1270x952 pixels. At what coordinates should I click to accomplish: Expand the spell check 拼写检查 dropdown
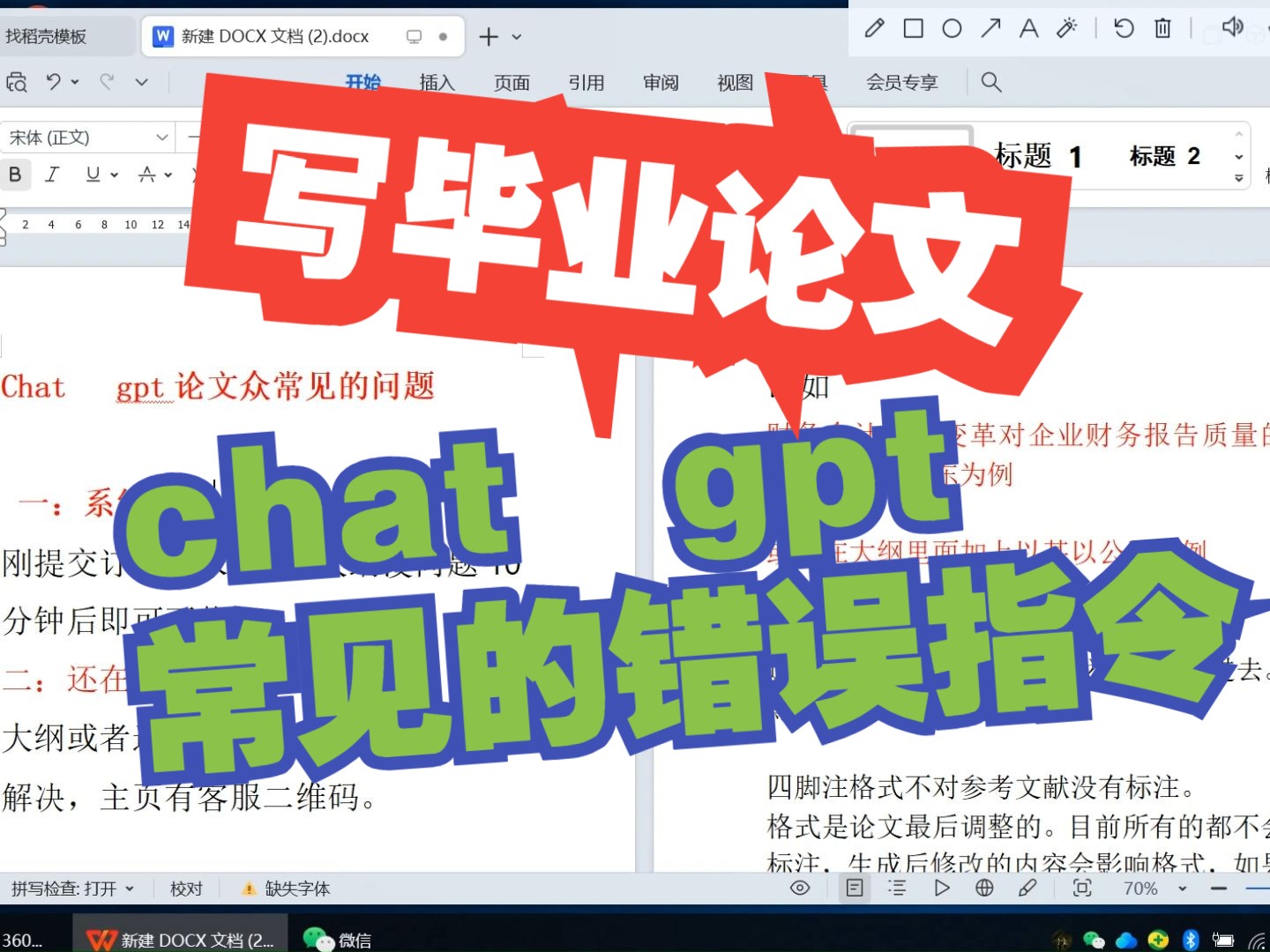130,889
